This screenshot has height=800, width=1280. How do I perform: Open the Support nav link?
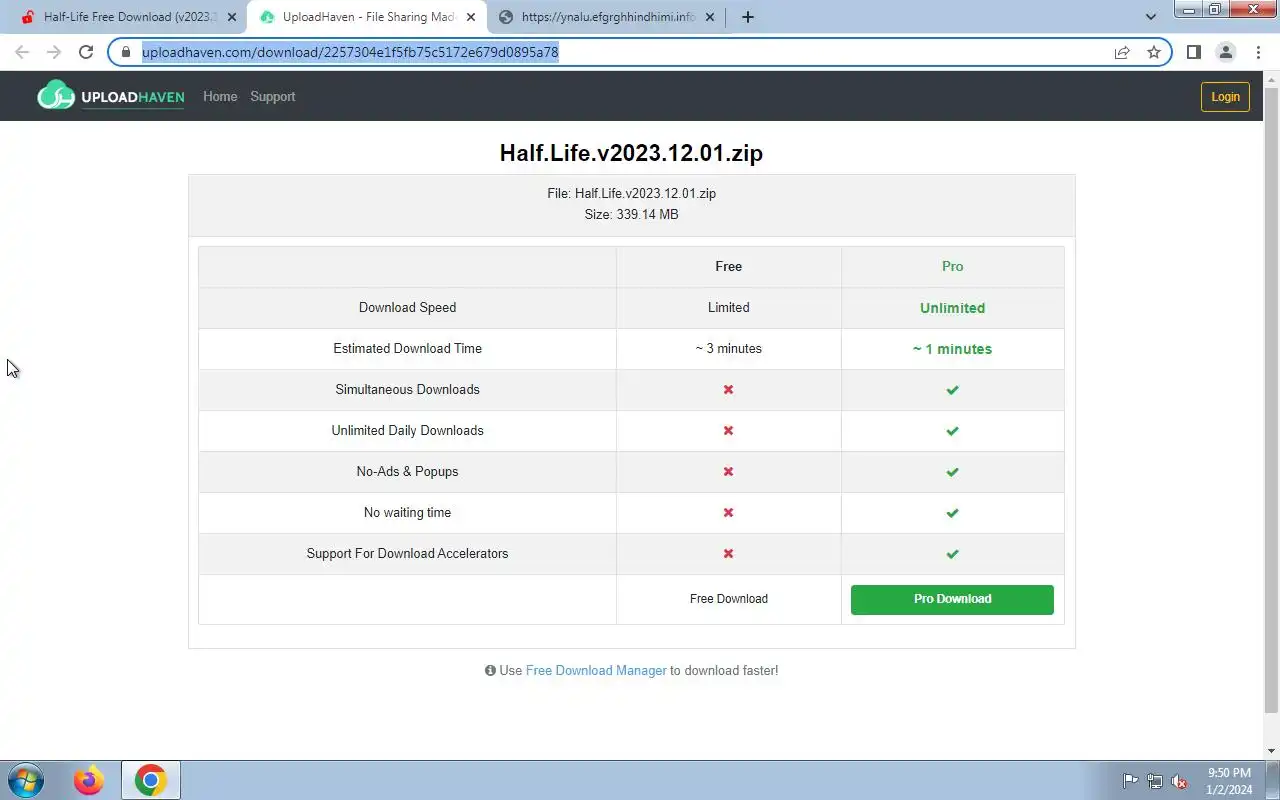pyautogui.click(x=272, y=96)
